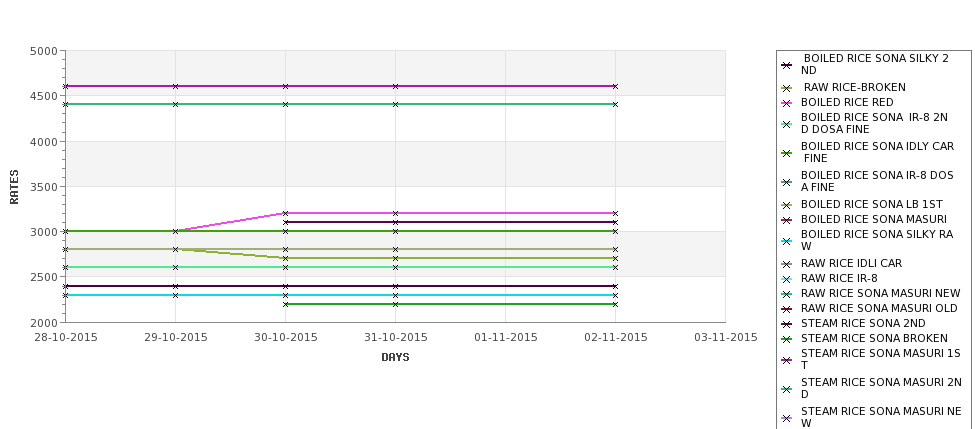Click the 2200 data point on 30-10-2015
Viewport: 975px width, 429px height.
coord(285,304)
